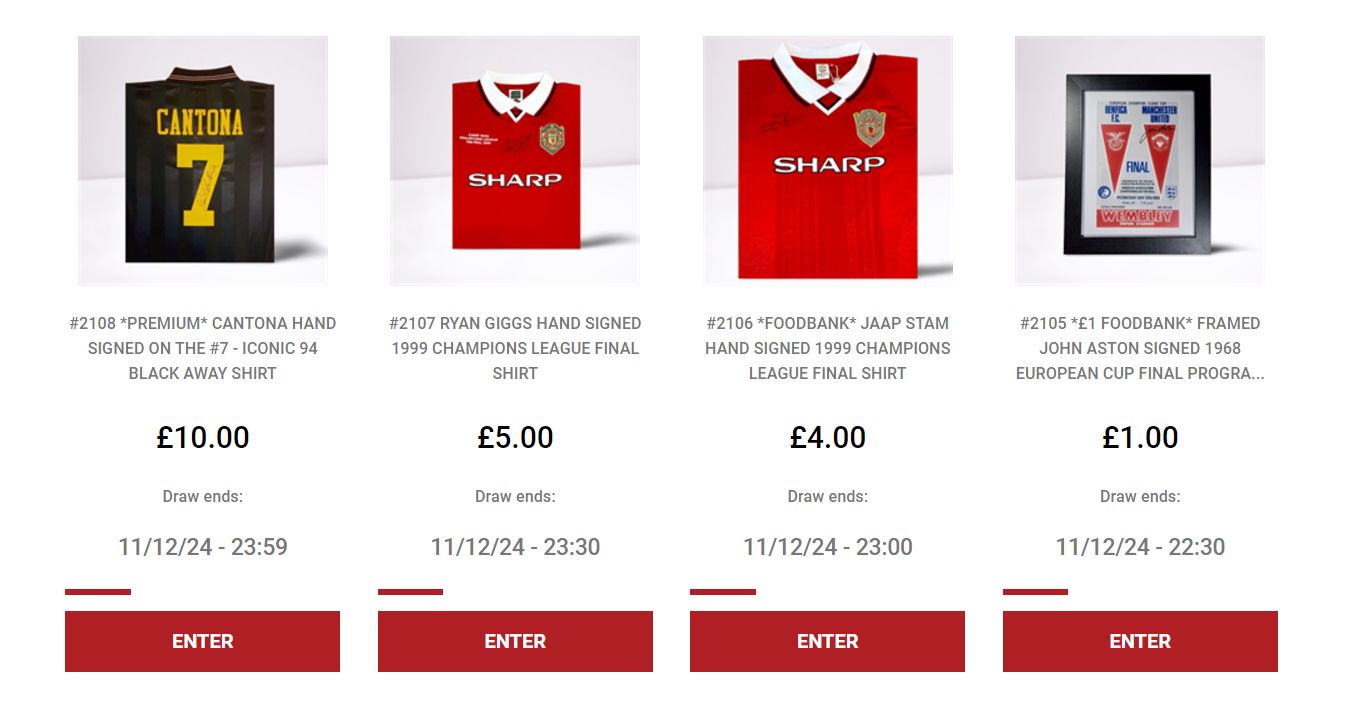Open the Cantona black away shirt image
Image resolution: width=1347 pixels, height=702 pixels.
[203, 160]
